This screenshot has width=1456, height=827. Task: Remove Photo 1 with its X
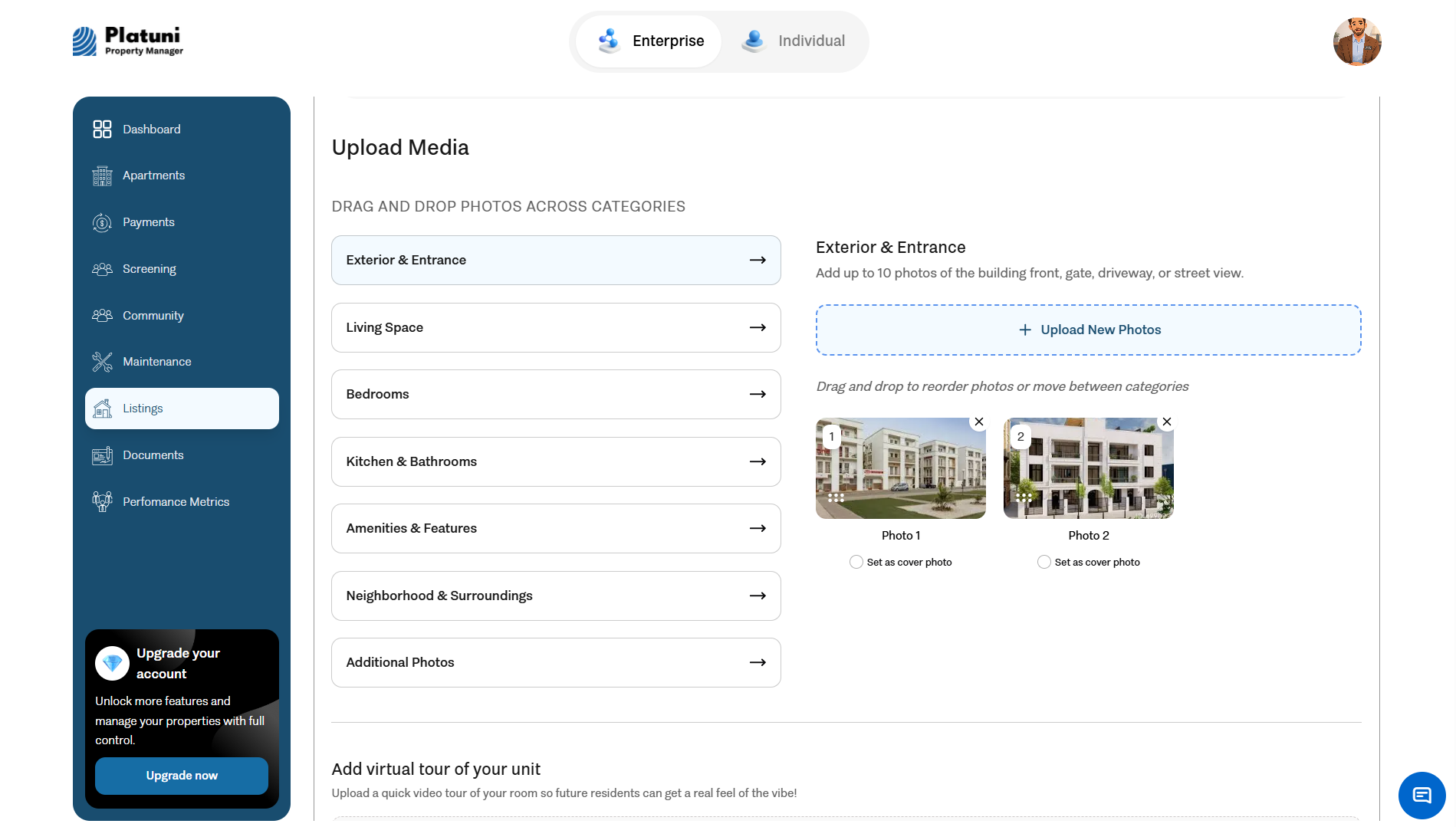979,422
